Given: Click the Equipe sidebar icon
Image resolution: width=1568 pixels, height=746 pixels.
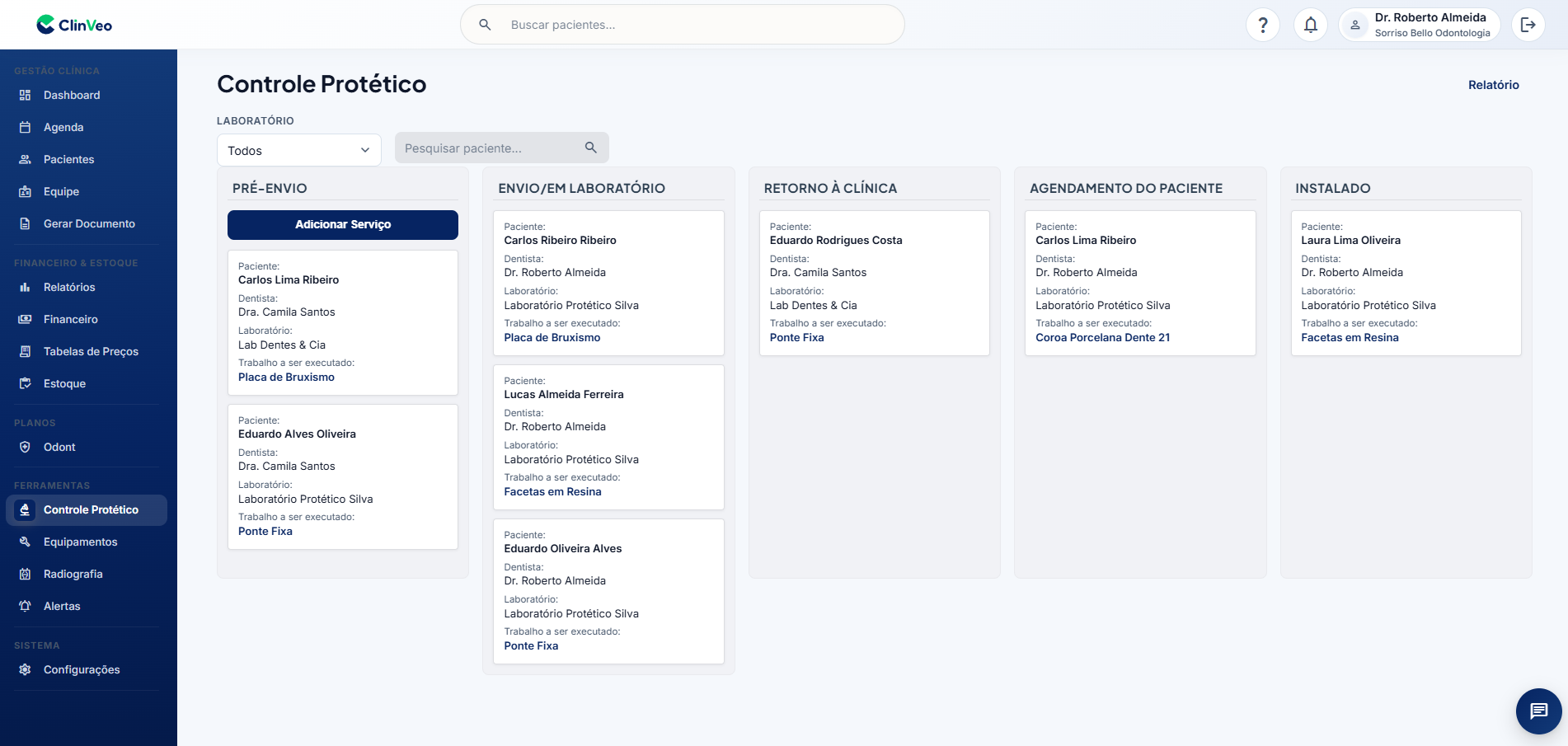Looking at the screenshot, I should (25, 191).
